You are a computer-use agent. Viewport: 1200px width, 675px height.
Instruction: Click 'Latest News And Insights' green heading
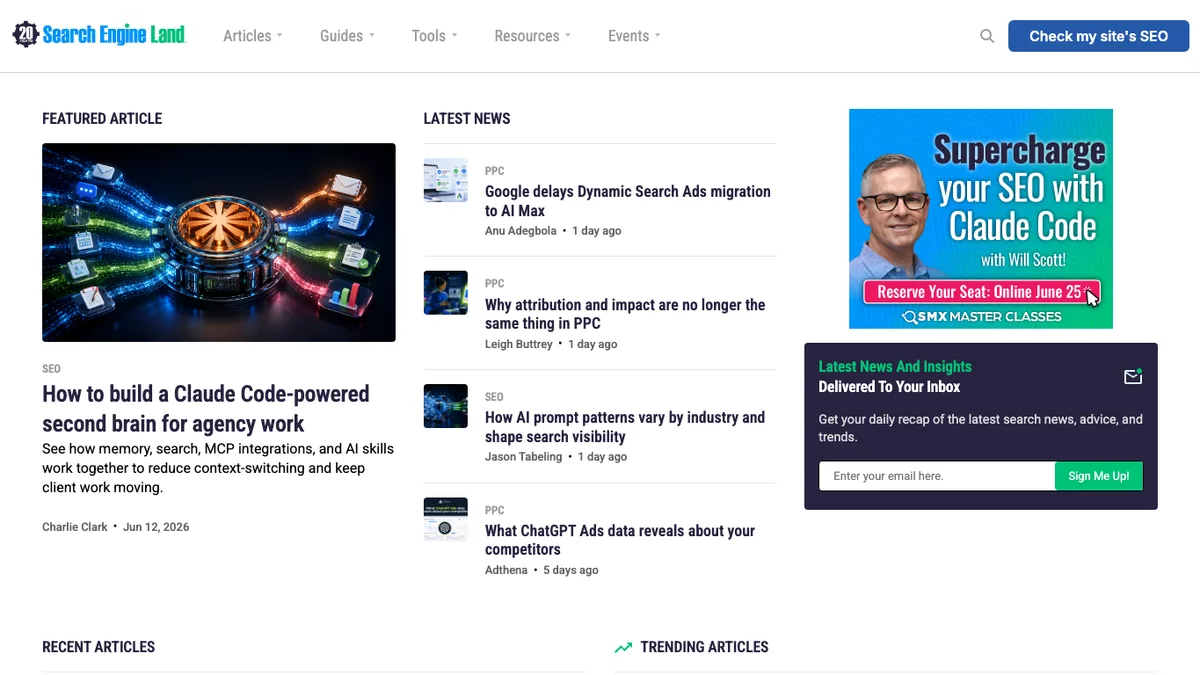point(895,367)
